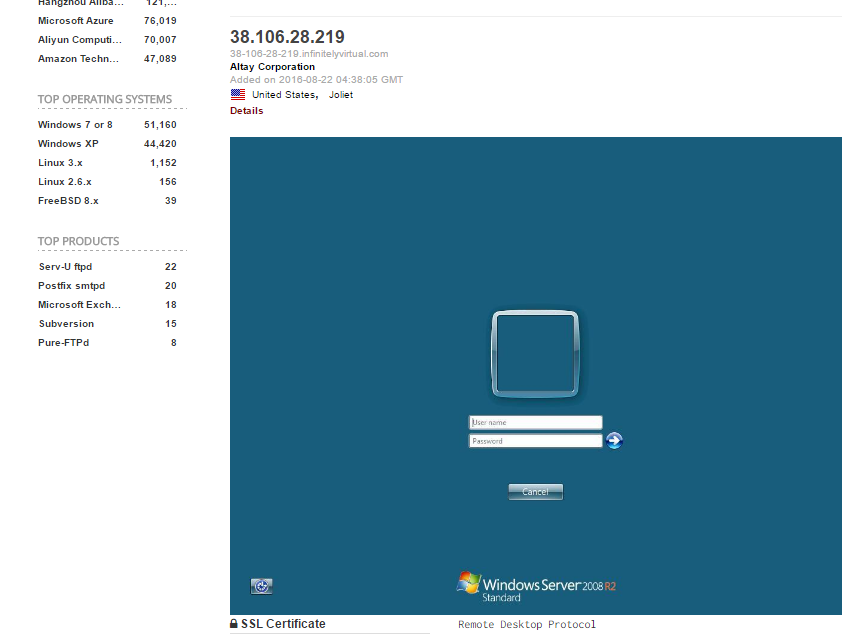
Task: Click the SSL Certificate heading
Action: (283, 624)
